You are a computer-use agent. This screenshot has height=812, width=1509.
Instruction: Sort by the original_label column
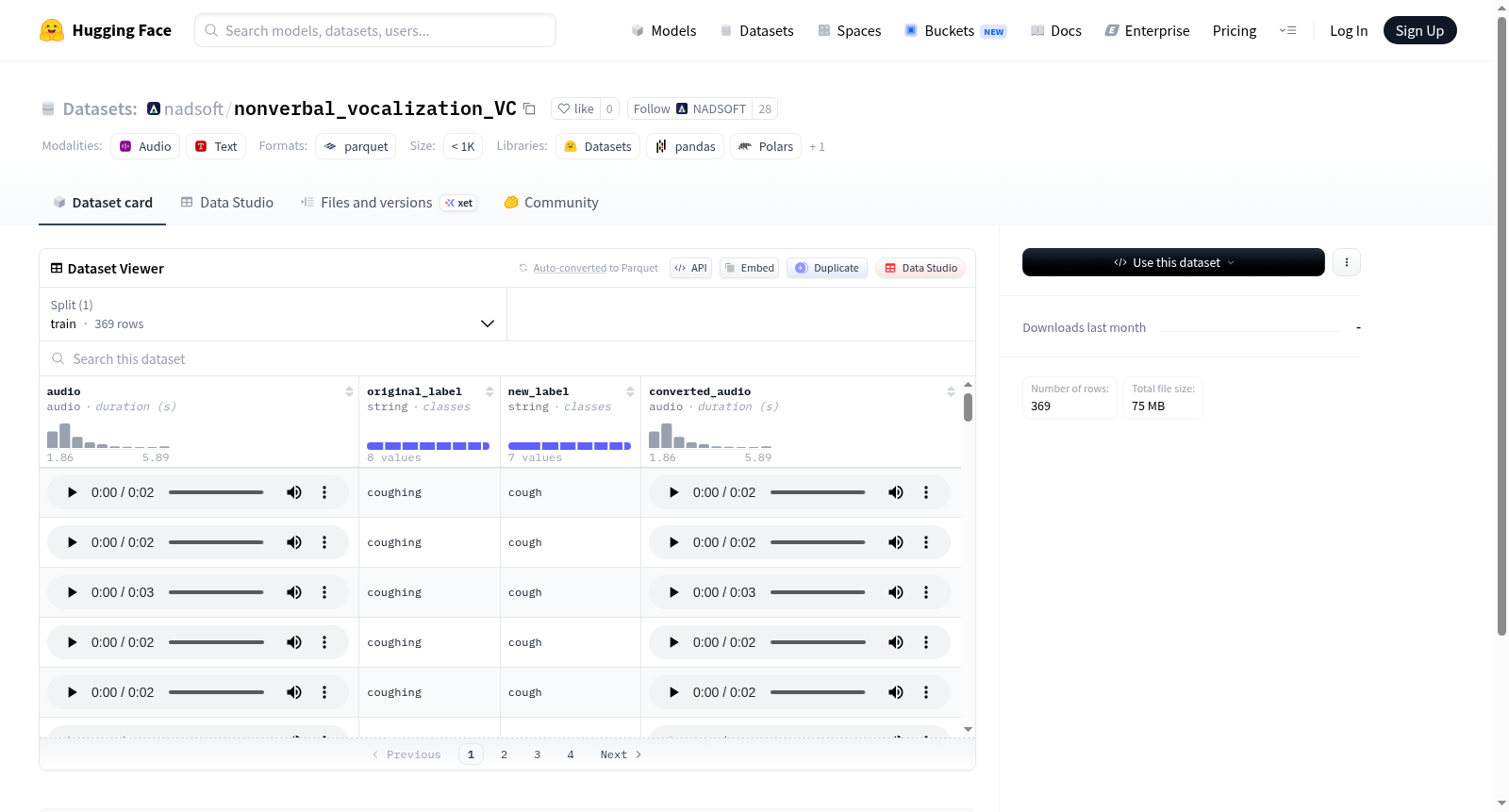pos(489,391)
